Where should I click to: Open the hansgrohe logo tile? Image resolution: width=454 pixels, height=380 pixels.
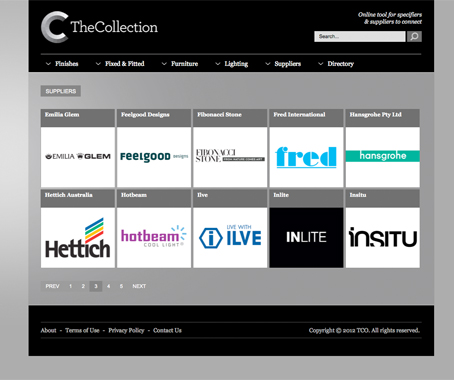[x=383, y=157]
